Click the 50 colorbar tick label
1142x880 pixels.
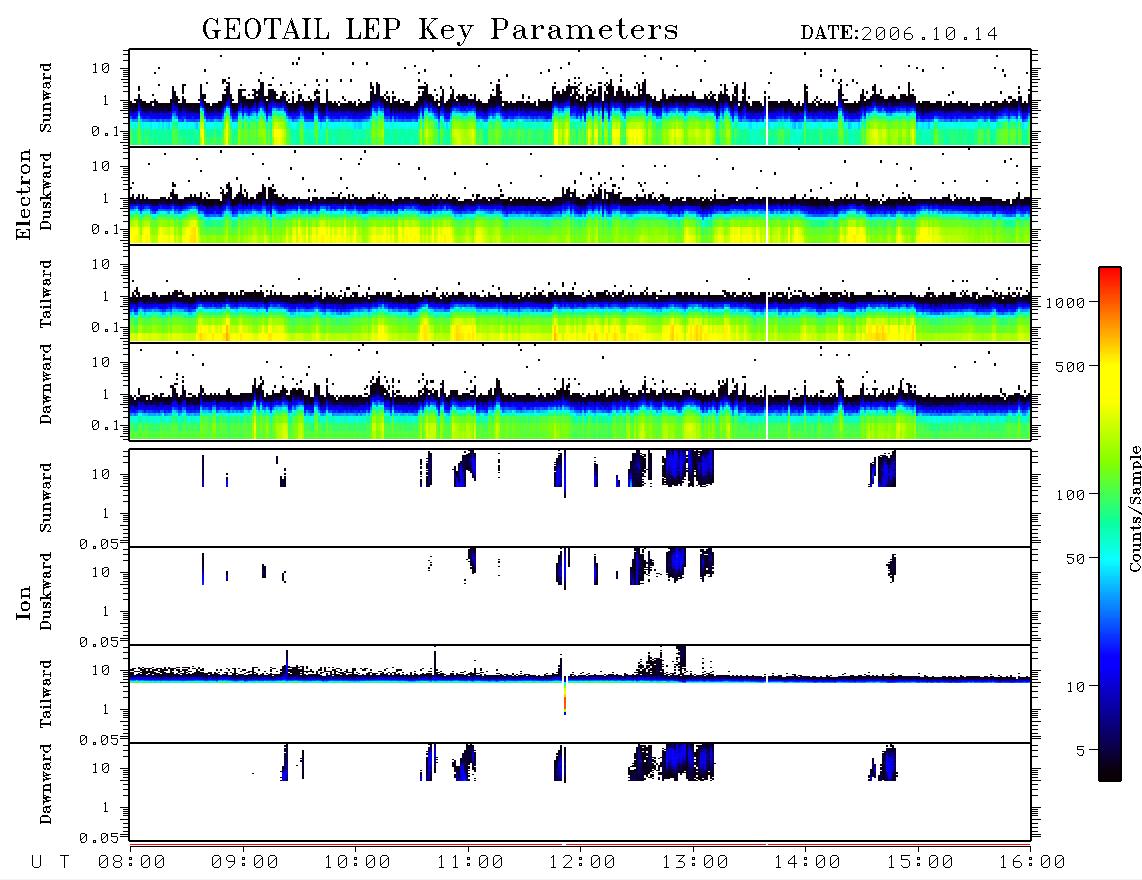pyautogui.click(x=1075, y=559)
